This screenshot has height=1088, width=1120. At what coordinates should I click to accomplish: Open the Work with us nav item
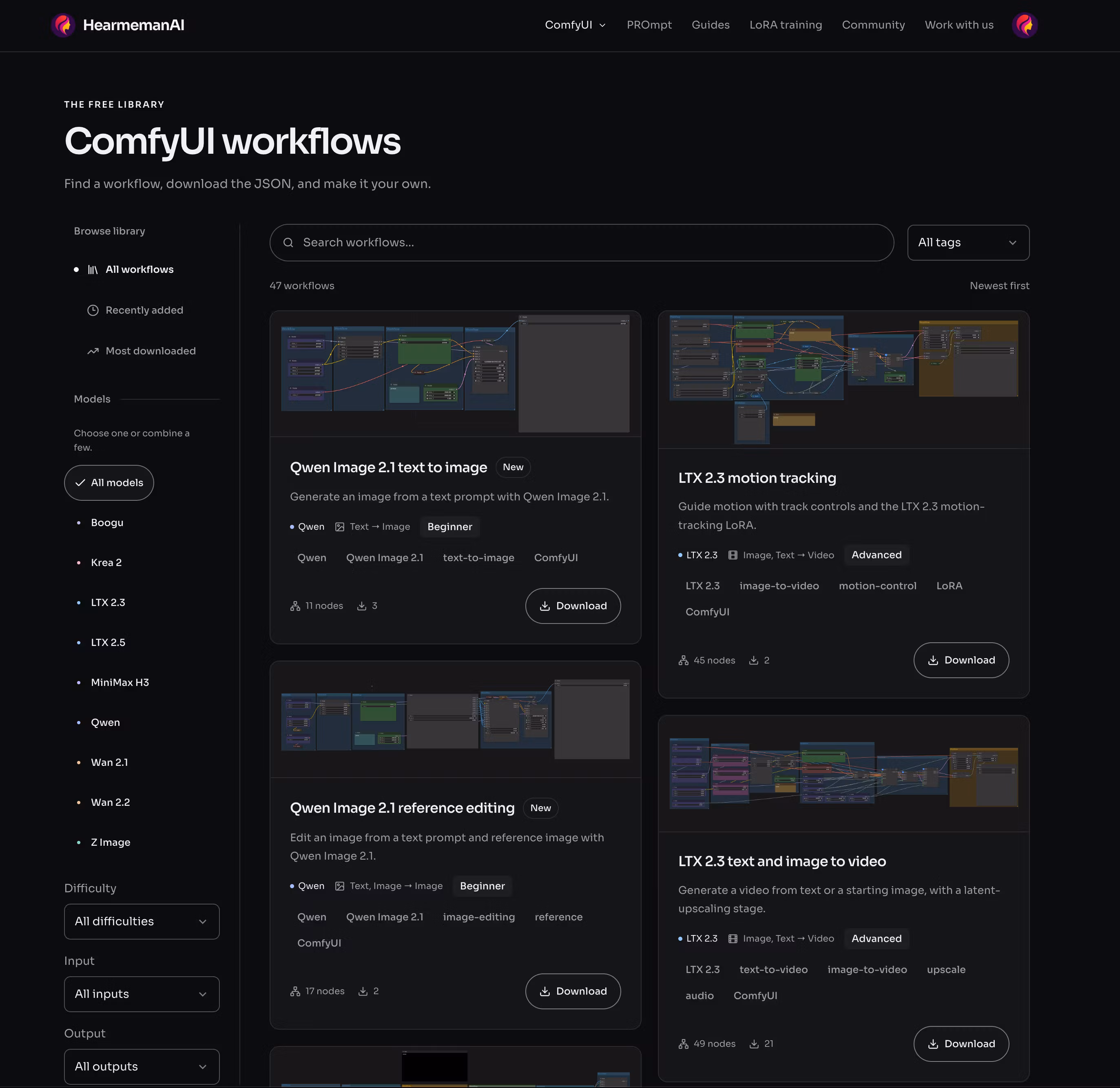[x=959, y=25]
